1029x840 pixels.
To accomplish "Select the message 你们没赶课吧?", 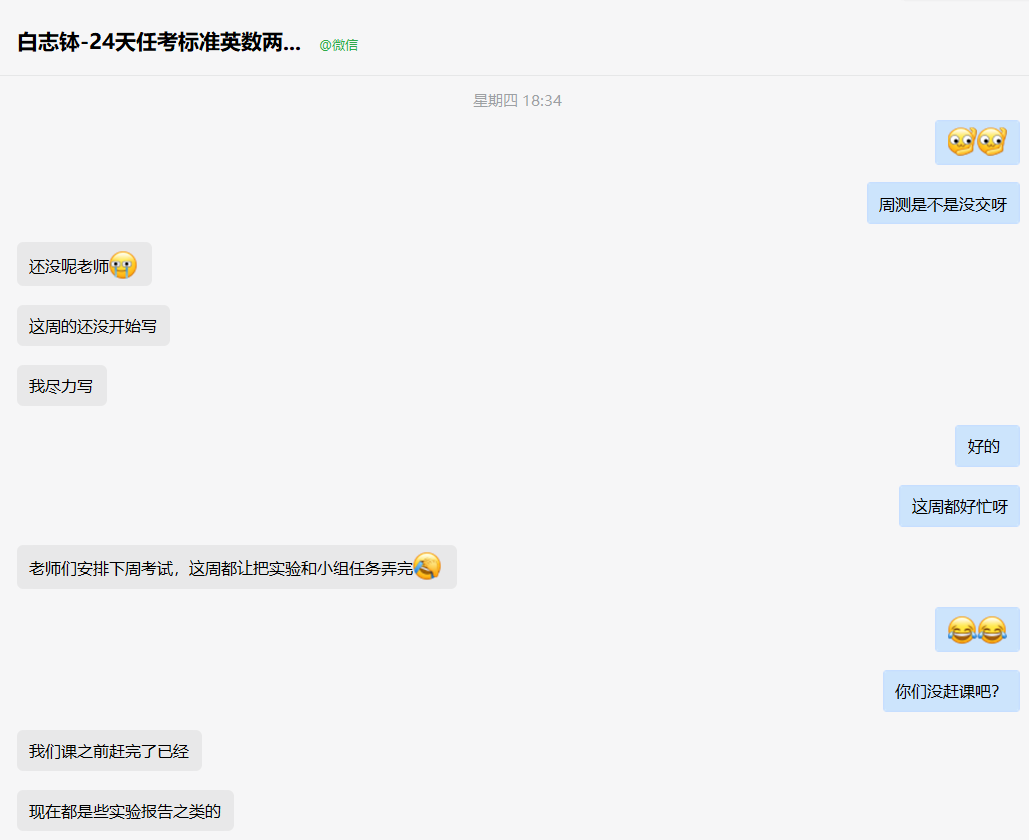I will 951,691.
